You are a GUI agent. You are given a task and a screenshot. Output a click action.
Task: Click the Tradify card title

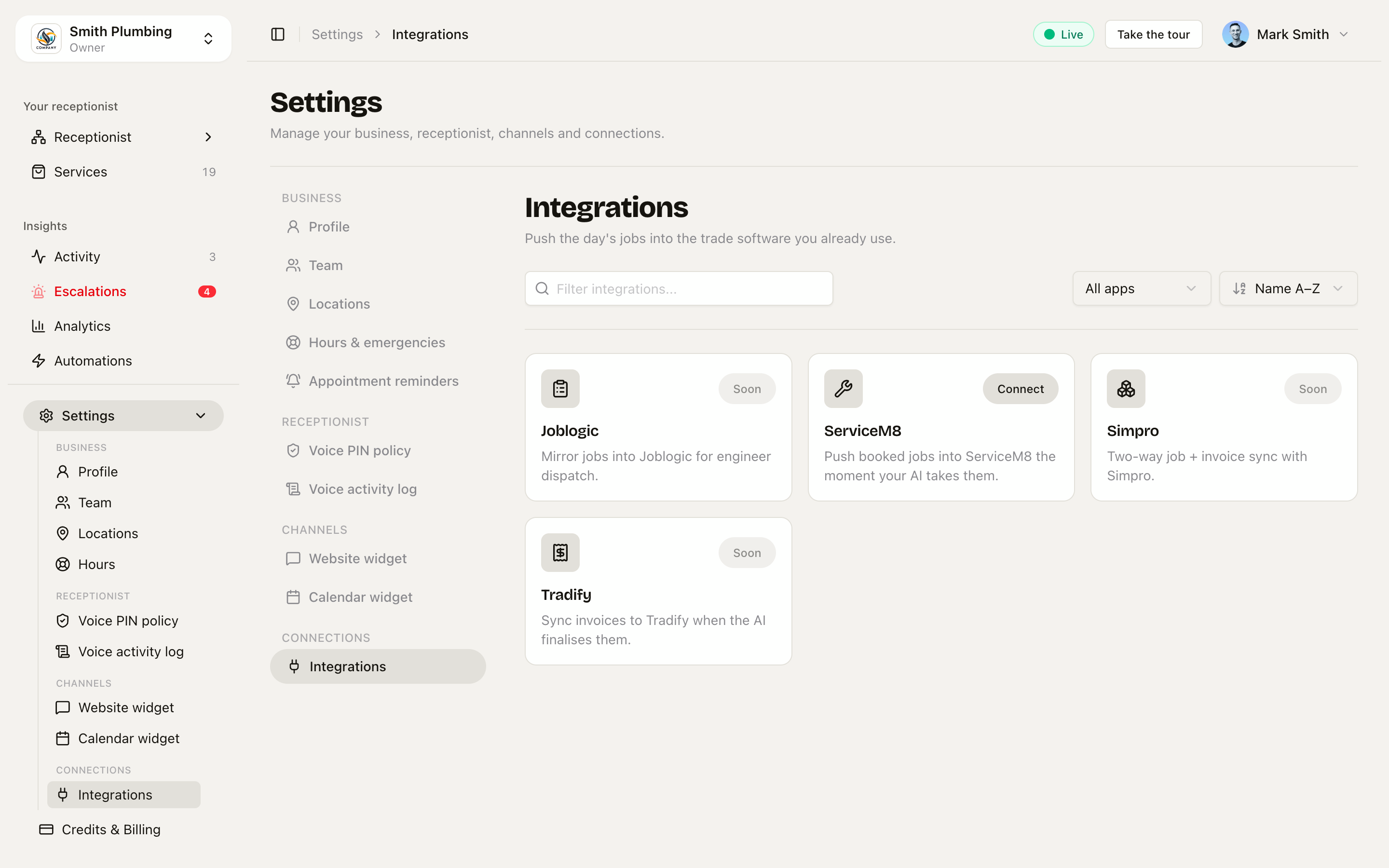[566, 595]
